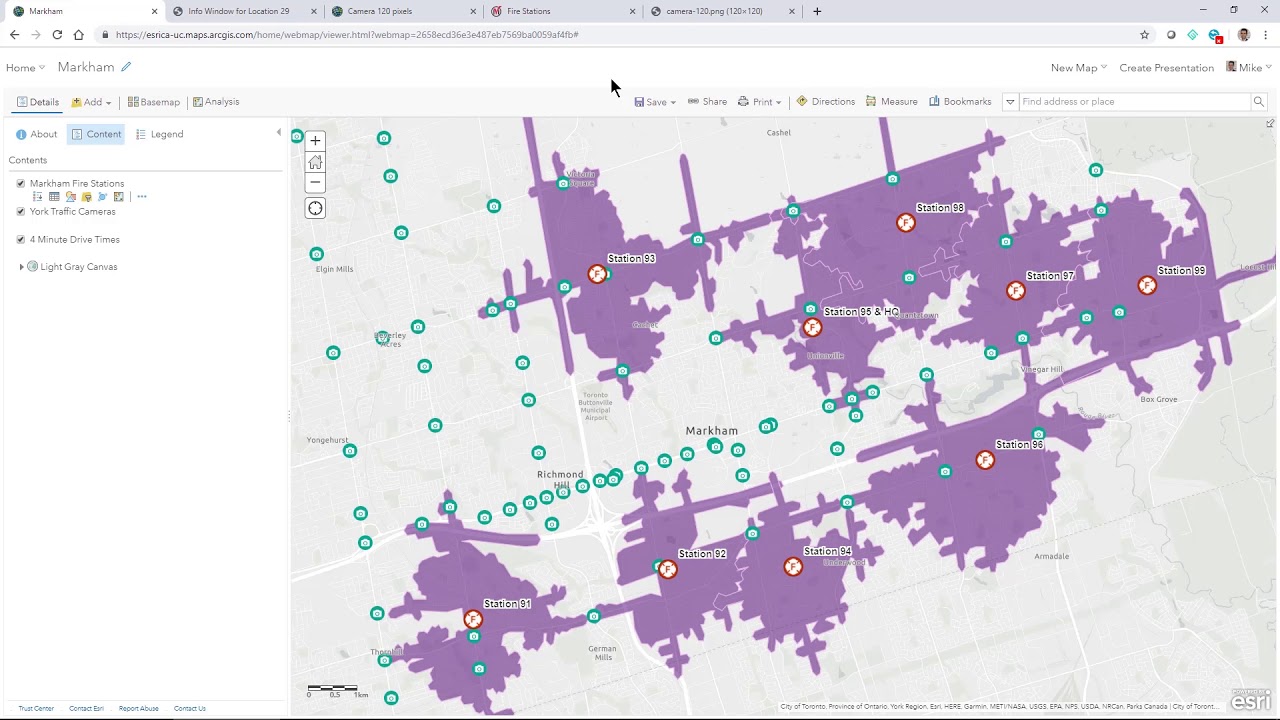The image size is (1280, 720).
Task: Open the Print dropdown menu
Action: [x=760, y=102]
